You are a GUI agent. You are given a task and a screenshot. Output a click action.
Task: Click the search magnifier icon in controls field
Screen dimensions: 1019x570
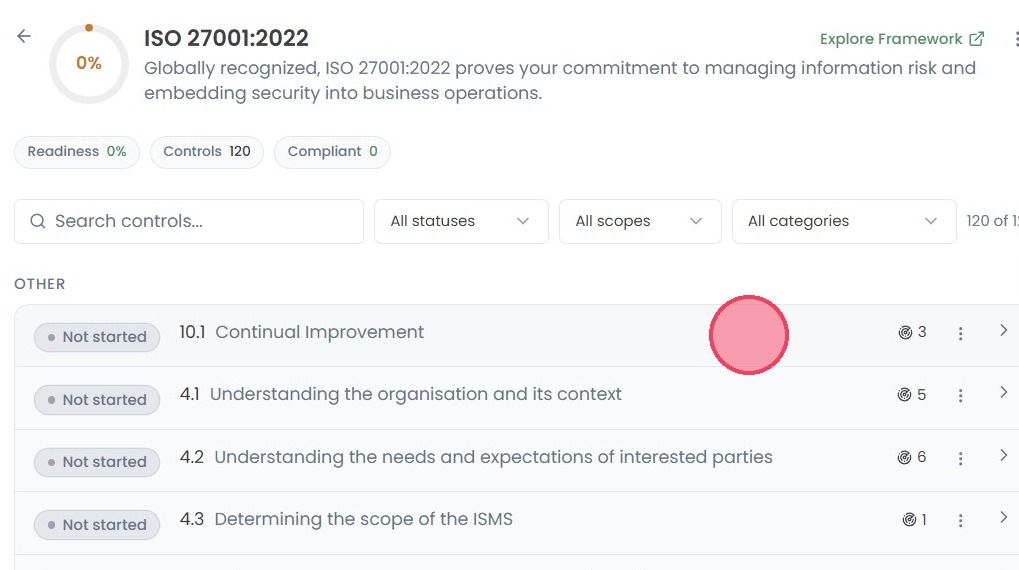tap(38, 222)
